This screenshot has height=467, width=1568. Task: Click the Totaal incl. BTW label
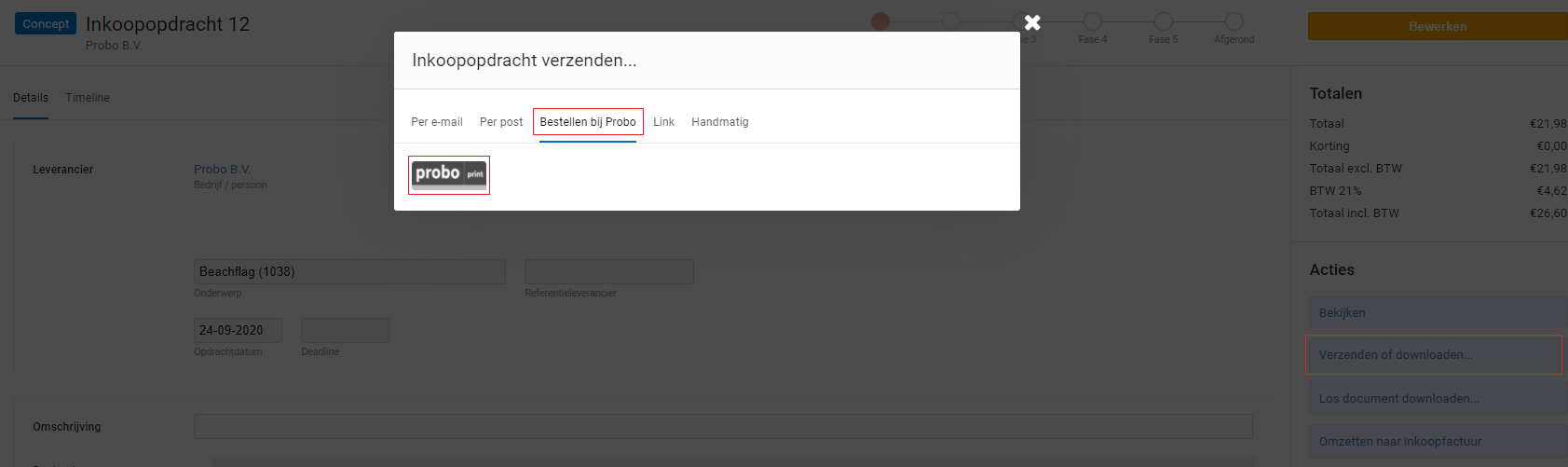1355,213
